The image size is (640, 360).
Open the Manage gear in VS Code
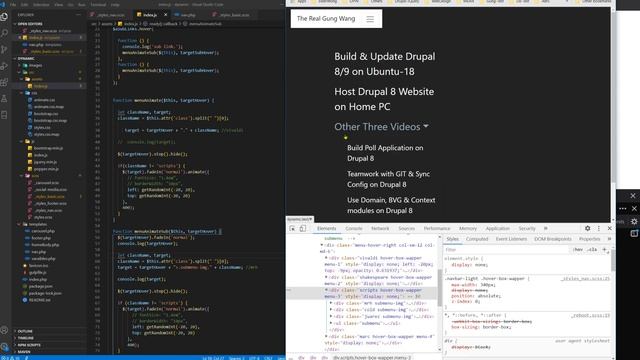[x=4, y=347]
